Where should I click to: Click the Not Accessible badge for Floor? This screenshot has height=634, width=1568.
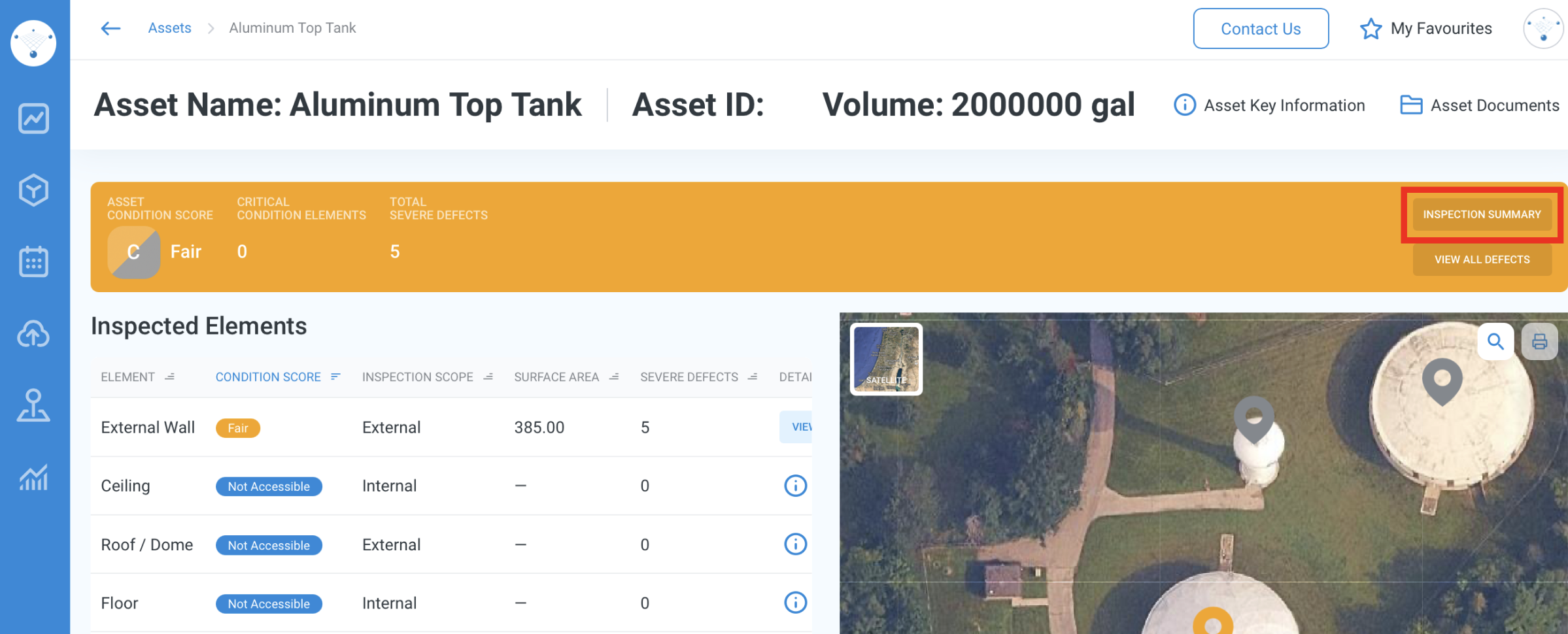pyautogui.click(x=269, y=604)
